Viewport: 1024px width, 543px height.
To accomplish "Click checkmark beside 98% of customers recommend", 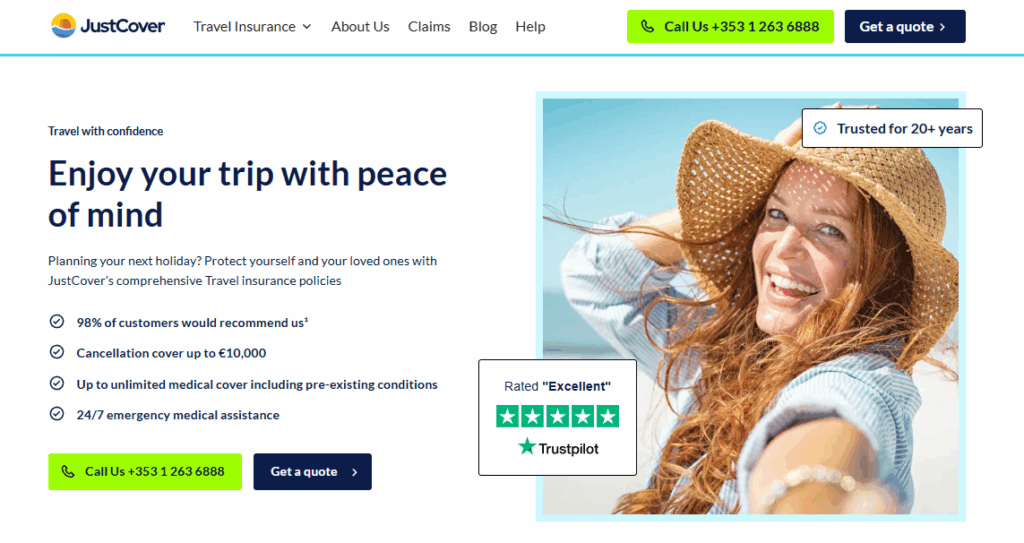I will [x=57, y=321].
